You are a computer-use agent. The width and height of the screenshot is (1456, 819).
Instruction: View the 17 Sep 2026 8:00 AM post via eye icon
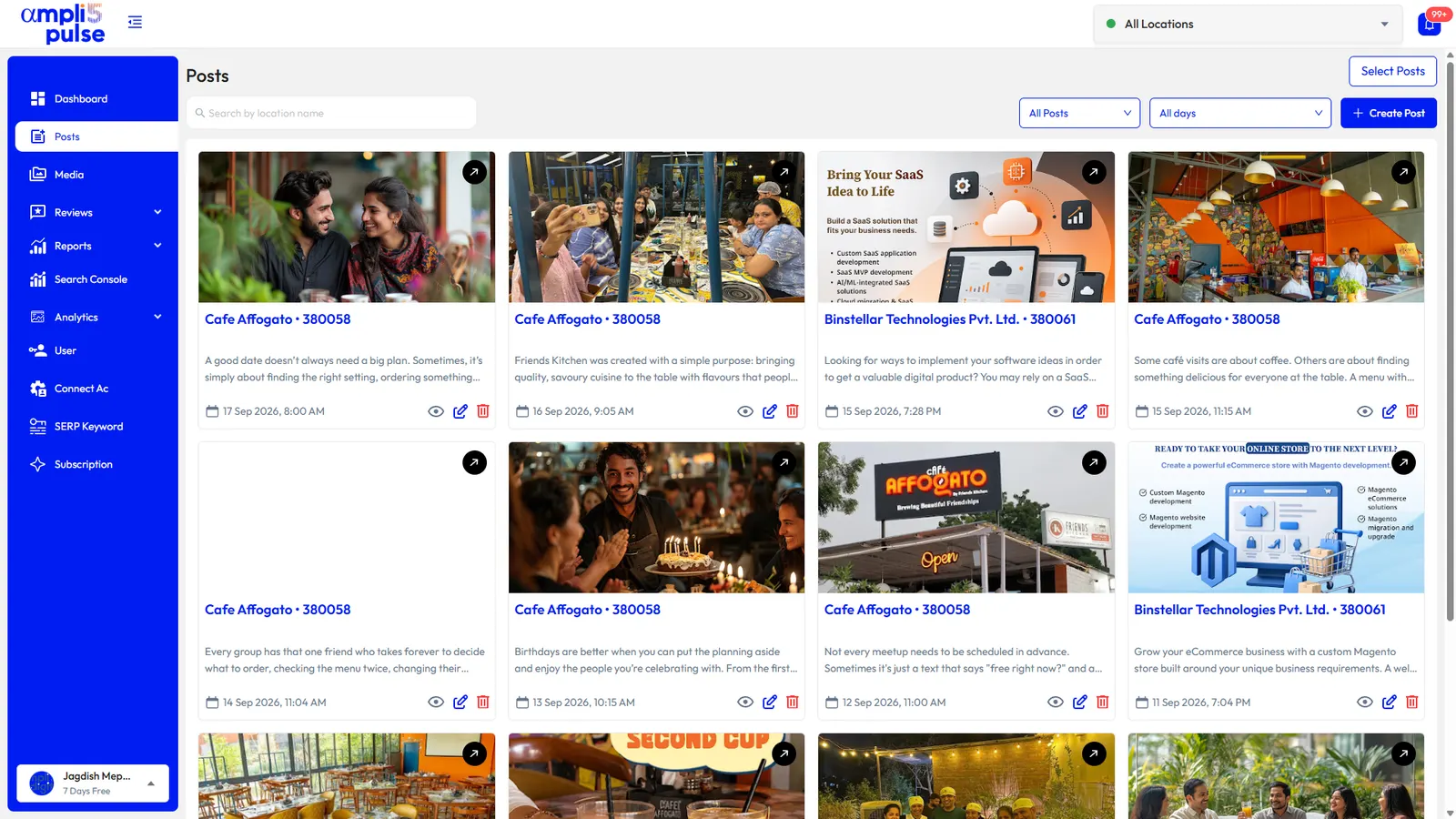coord(436,411)
